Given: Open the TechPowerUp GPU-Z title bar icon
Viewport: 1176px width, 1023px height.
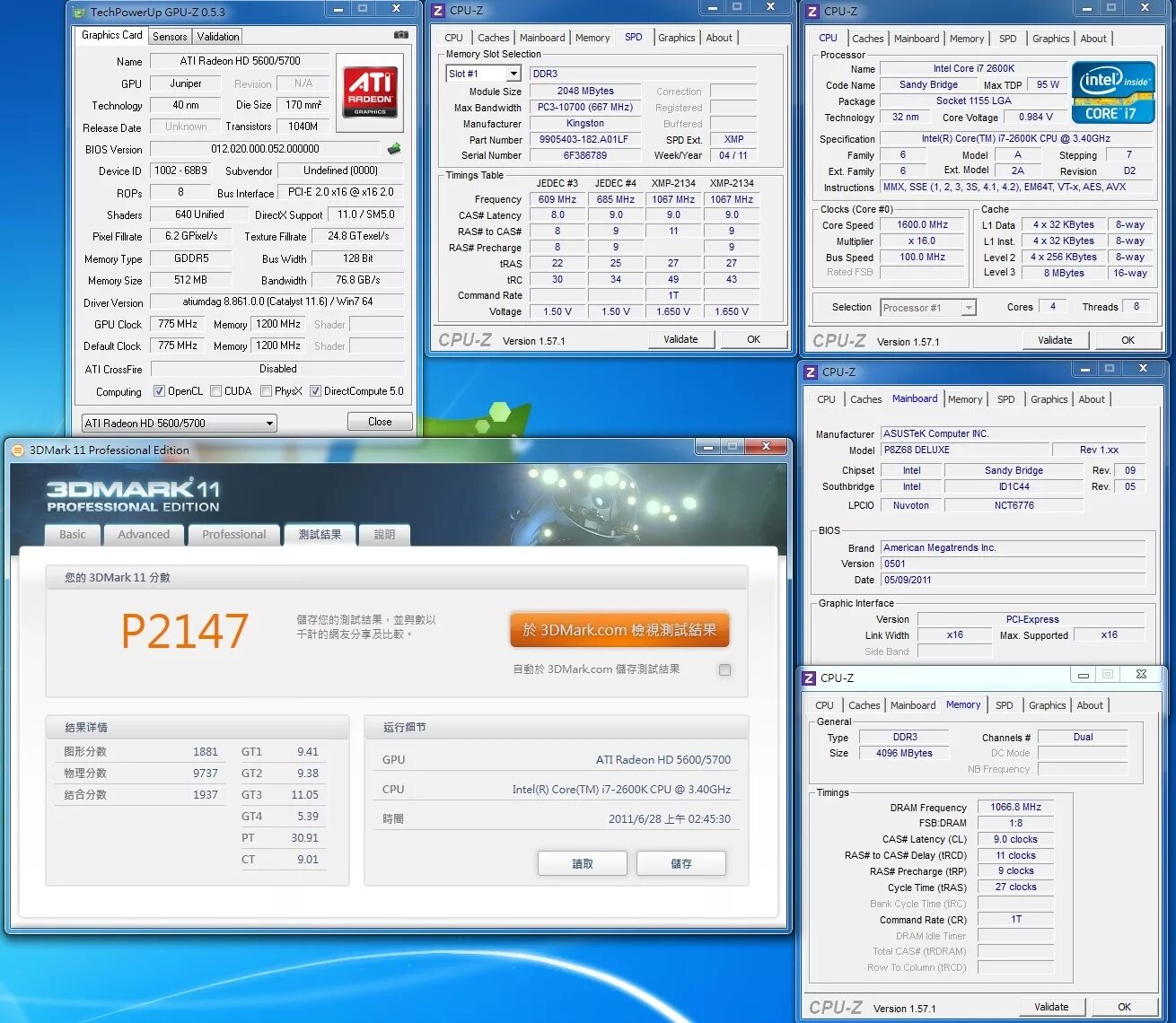Looking at the screenshot, I should (79, 12).
